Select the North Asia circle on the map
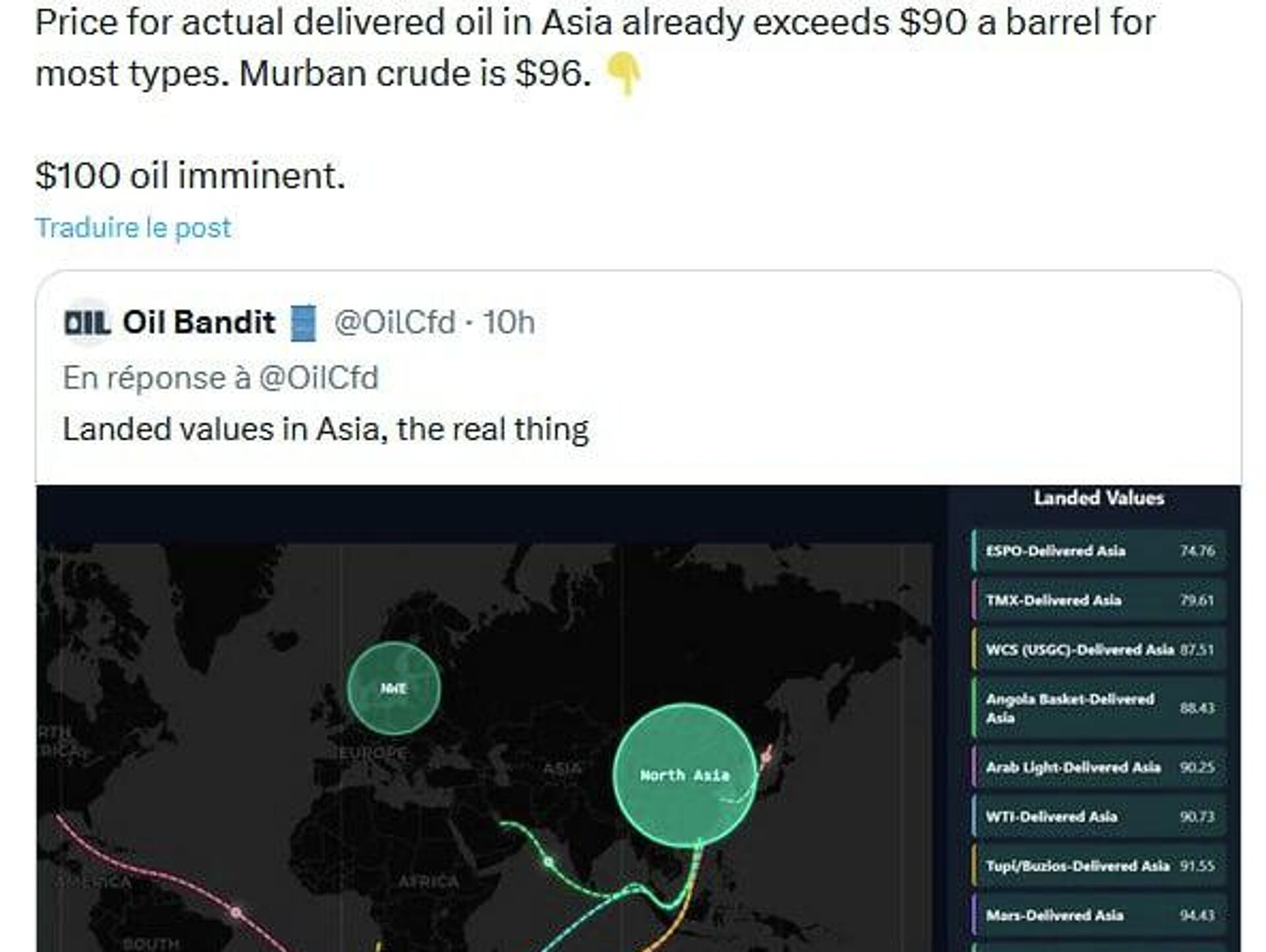Screen dimensions: 1266x952 pos(684,775)
